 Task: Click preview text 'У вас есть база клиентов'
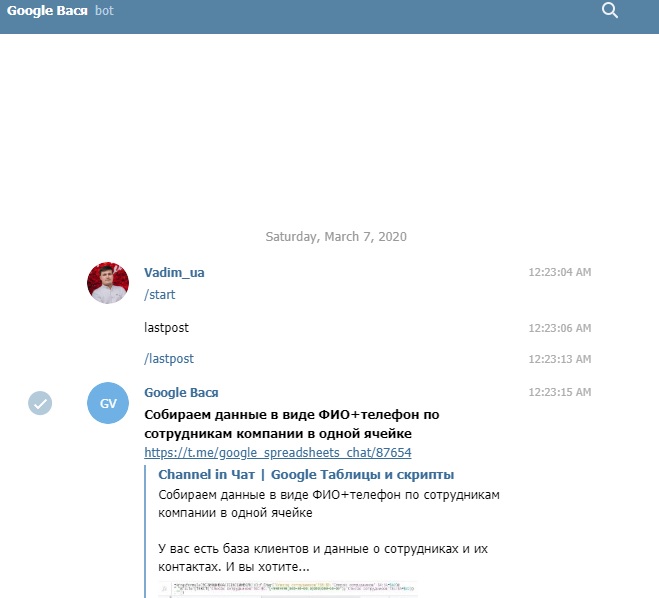232,549
